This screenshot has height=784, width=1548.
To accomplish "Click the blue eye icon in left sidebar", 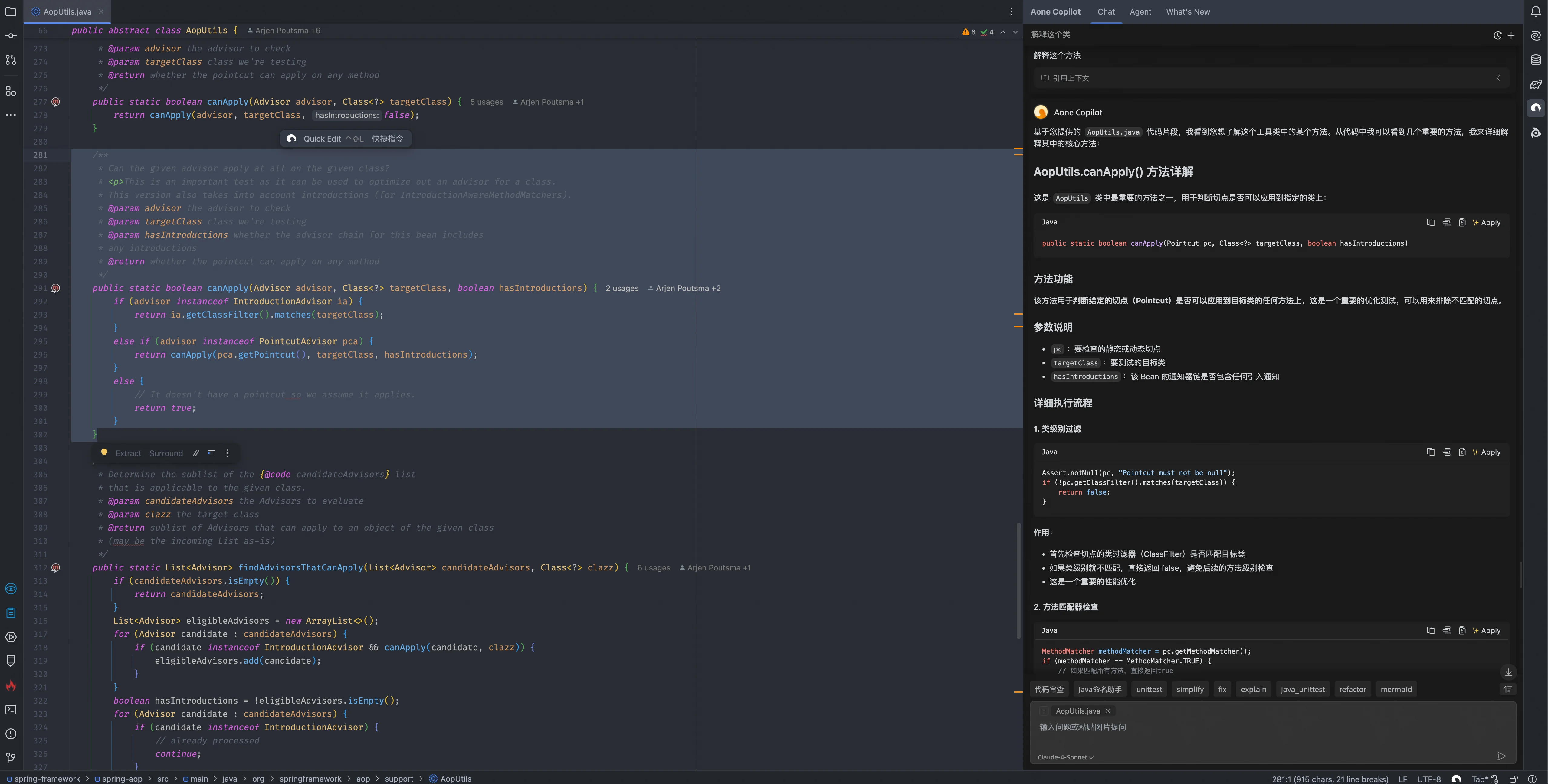I will (11, 589).
